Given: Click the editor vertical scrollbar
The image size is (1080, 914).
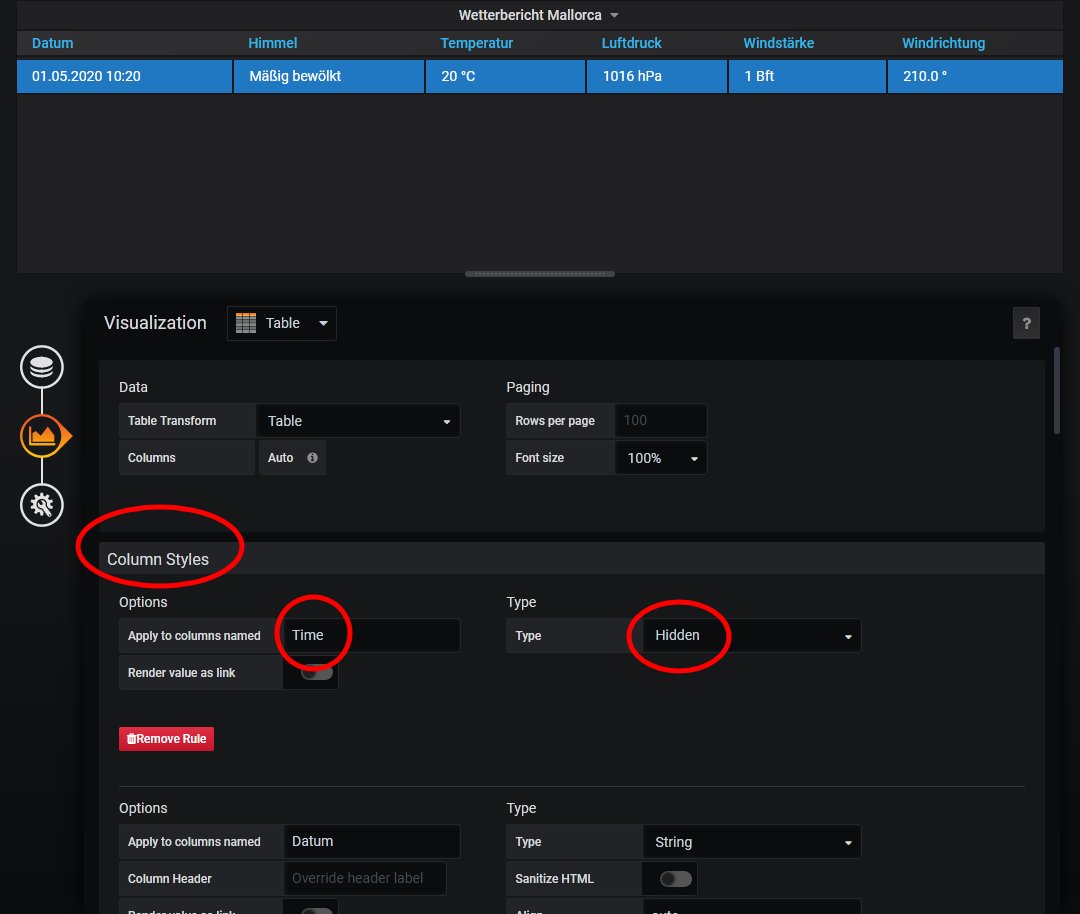Looking at the screenshot, I should pos(1057,390).
